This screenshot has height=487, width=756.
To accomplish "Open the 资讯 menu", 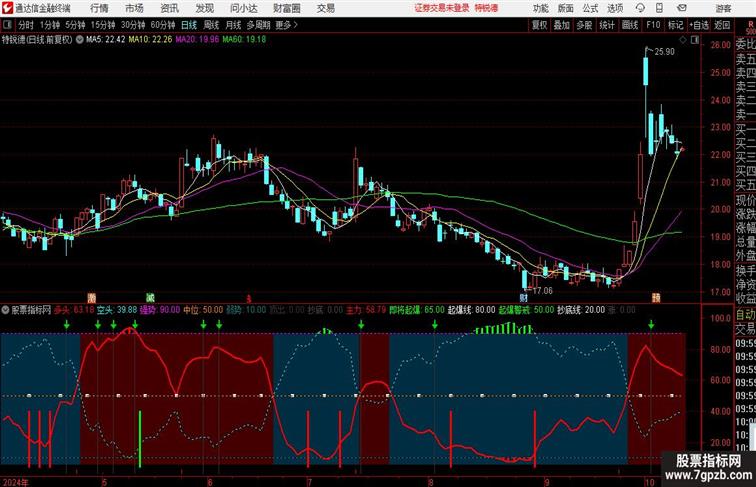I will pos(169,8).
